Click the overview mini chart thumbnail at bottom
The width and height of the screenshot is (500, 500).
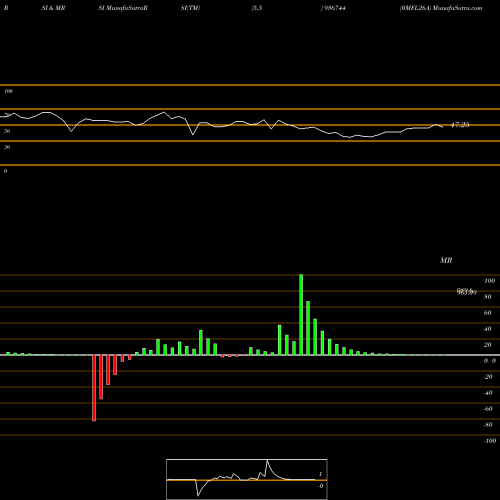[247, 479]
